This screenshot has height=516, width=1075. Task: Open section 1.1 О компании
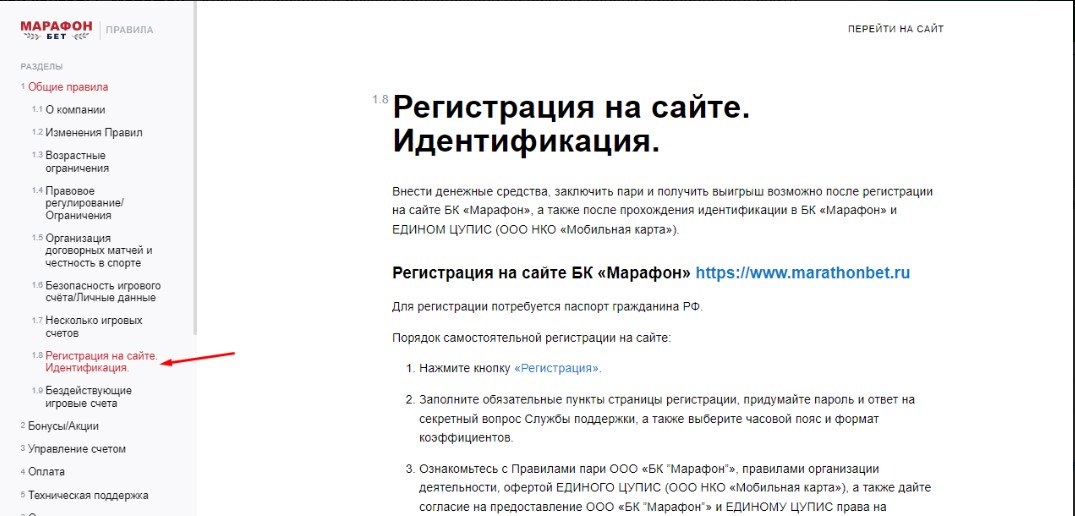[75, 110]
